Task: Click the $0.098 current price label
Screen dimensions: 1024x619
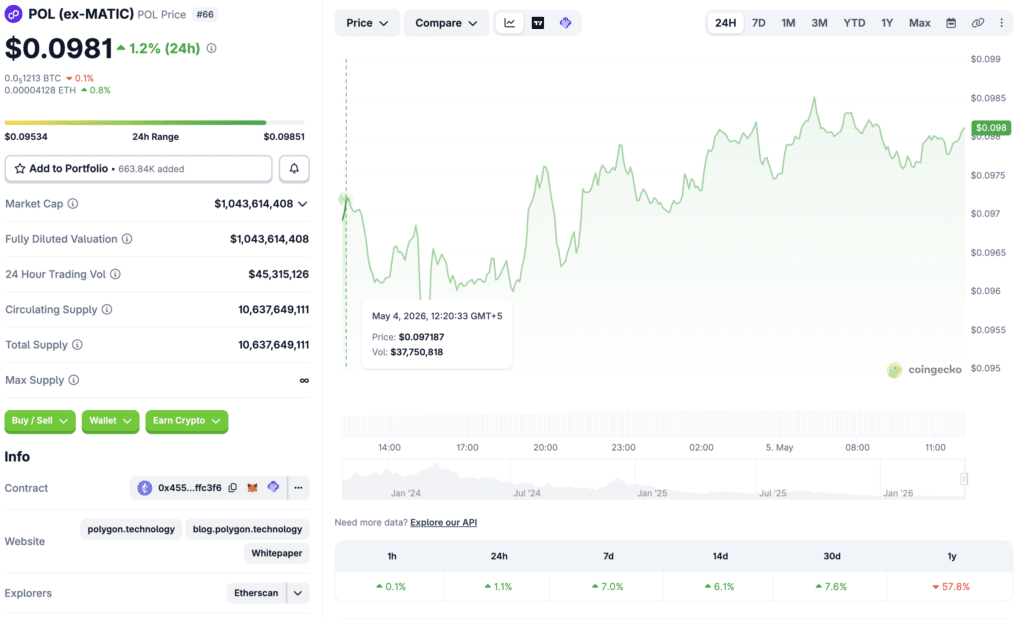Action: click(x=991, y=128)
